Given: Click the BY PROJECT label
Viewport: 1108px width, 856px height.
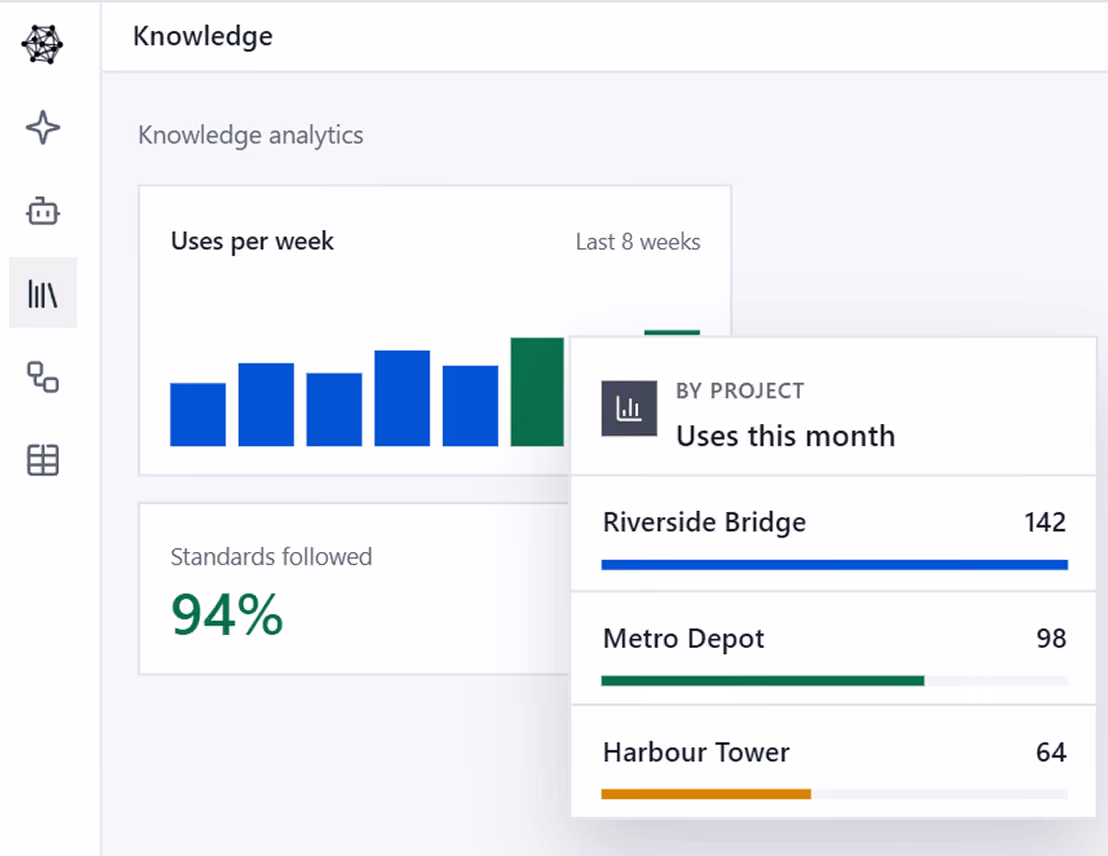Looking at the screenshot, I should 740,391.
